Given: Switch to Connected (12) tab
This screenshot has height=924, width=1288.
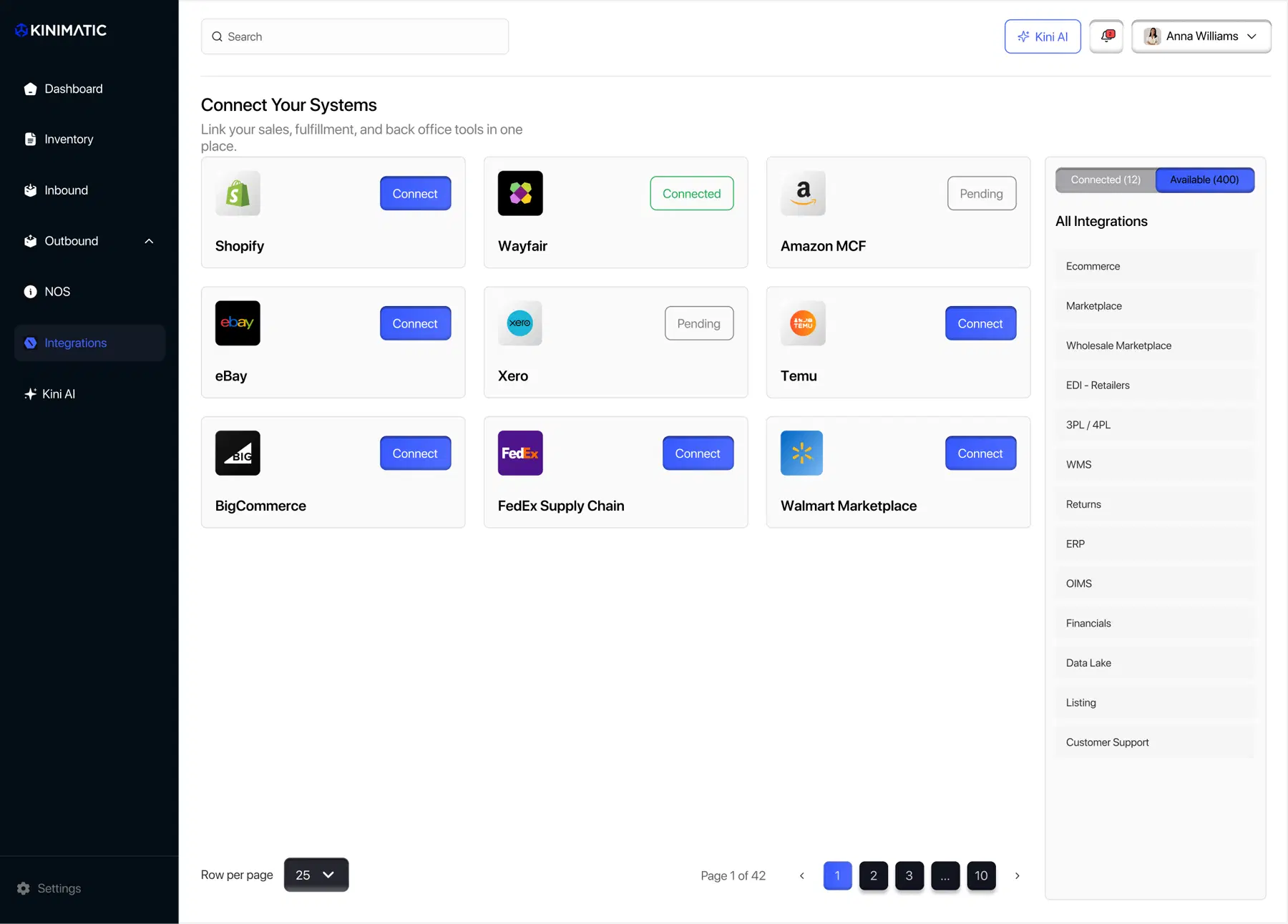Looking at the screenshot, I should [1106, 180].
